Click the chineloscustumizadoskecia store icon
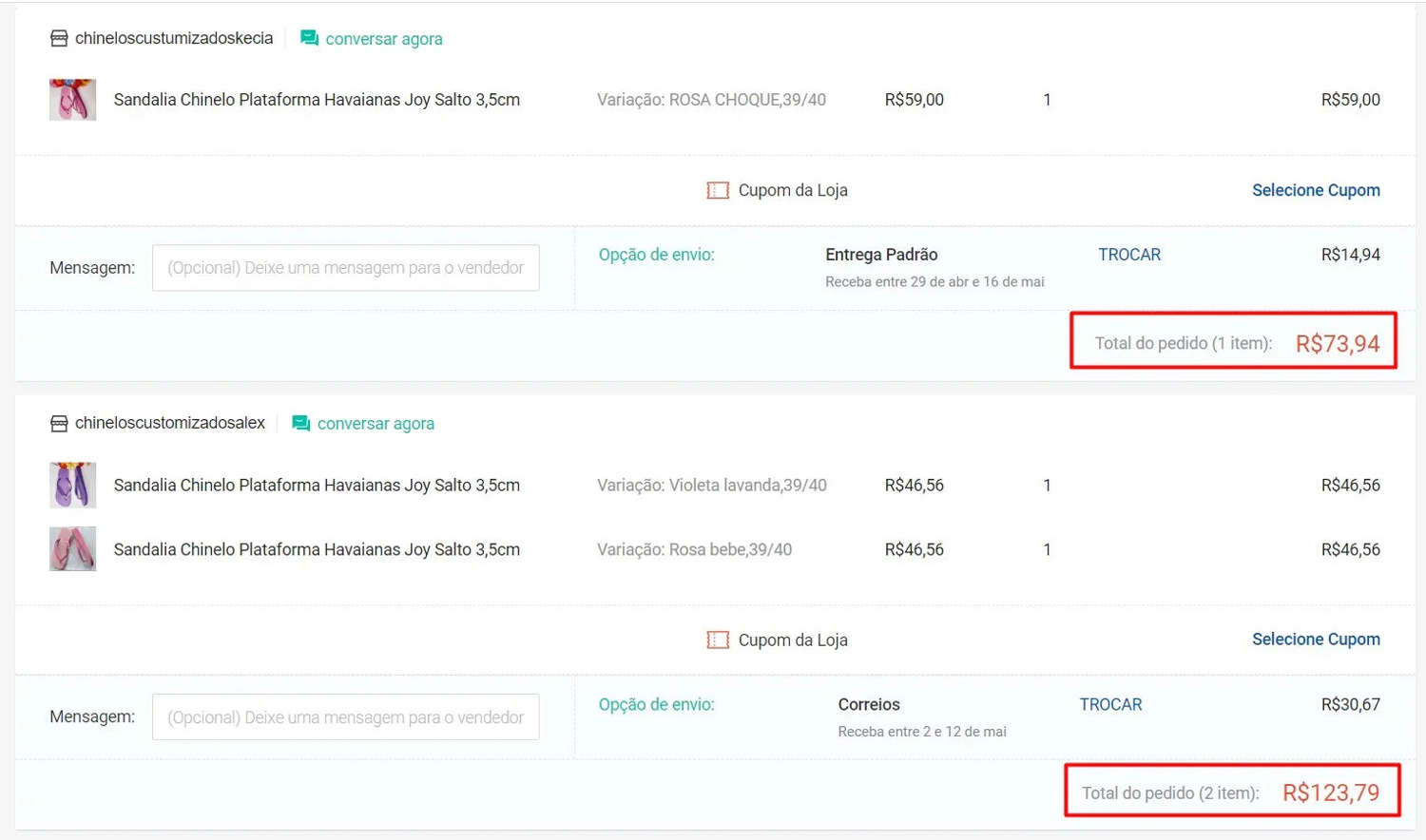 point(59,38)
